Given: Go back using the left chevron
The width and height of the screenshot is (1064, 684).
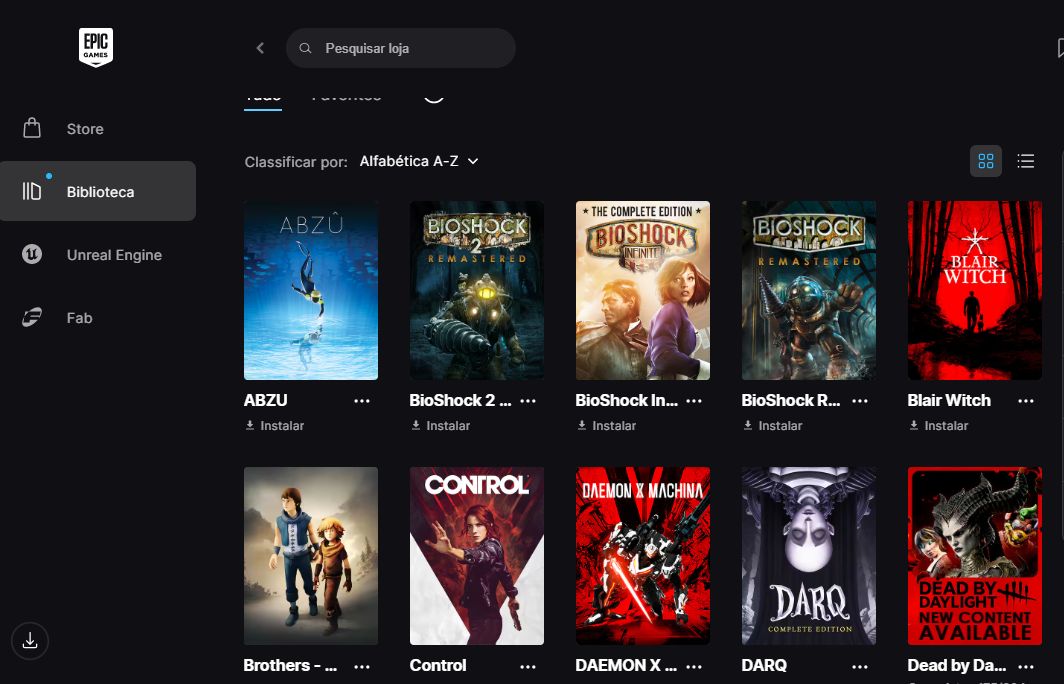Looking at the screenshot, I should [260, 48].
